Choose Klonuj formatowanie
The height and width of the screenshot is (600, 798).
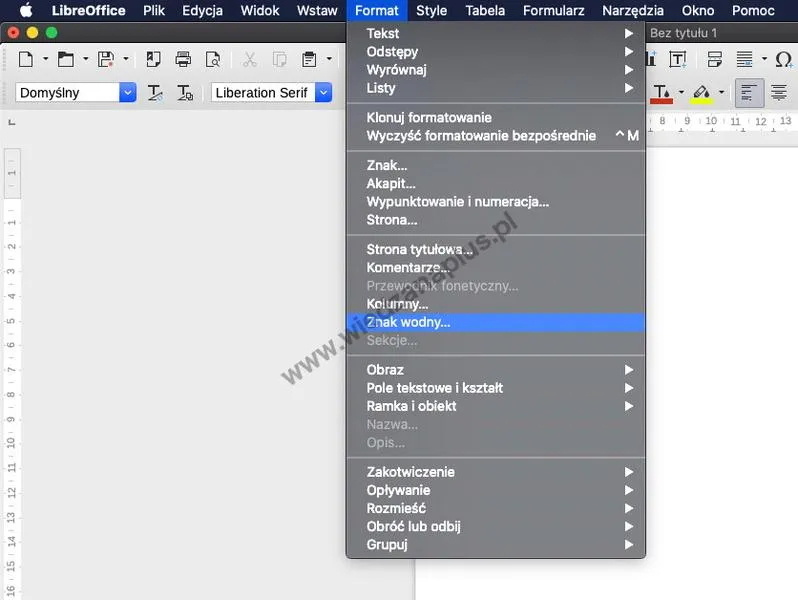click(496, 118)
